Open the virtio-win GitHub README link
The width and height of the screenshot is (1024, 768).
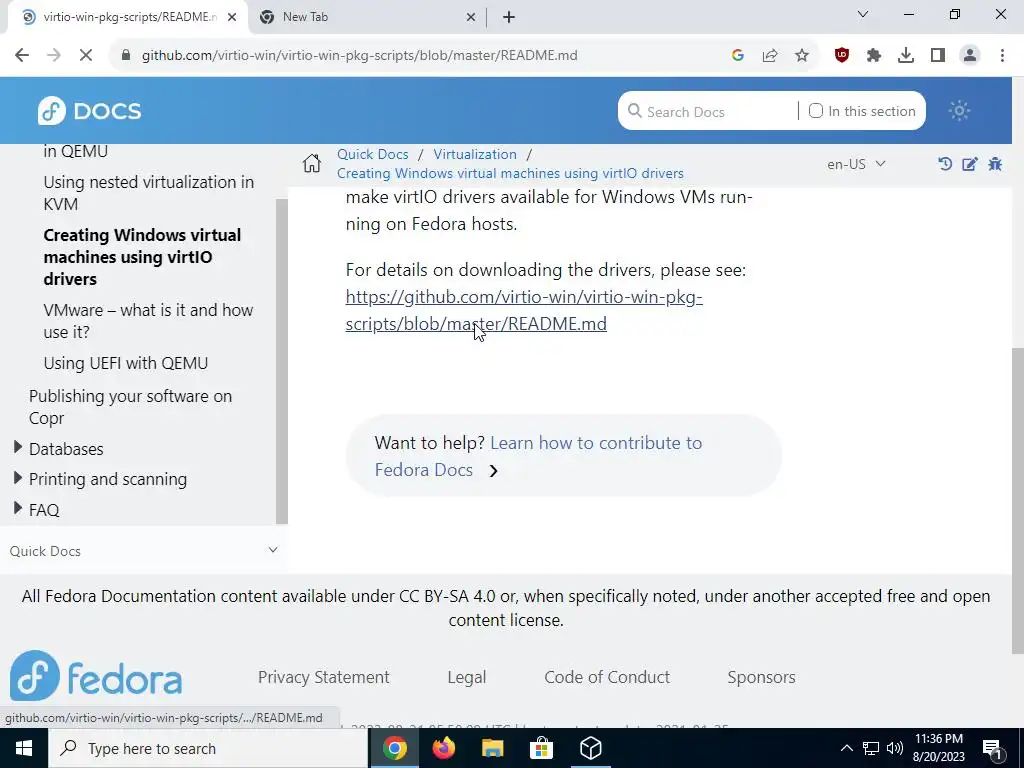pyautogui.click(x=524, y=310)
